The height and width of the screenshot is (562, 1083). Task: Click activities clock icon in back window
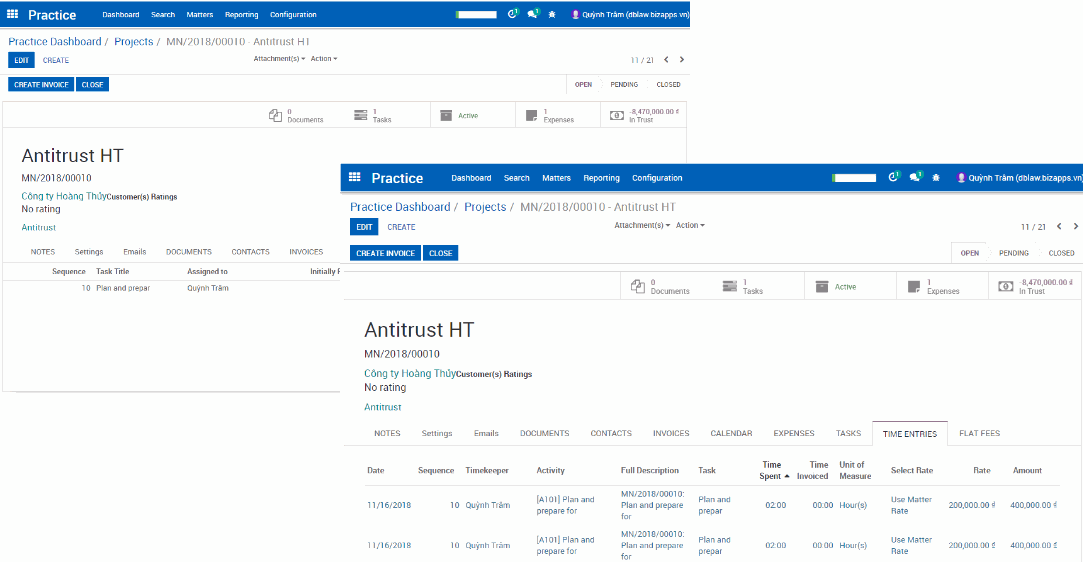pos(512,14)
